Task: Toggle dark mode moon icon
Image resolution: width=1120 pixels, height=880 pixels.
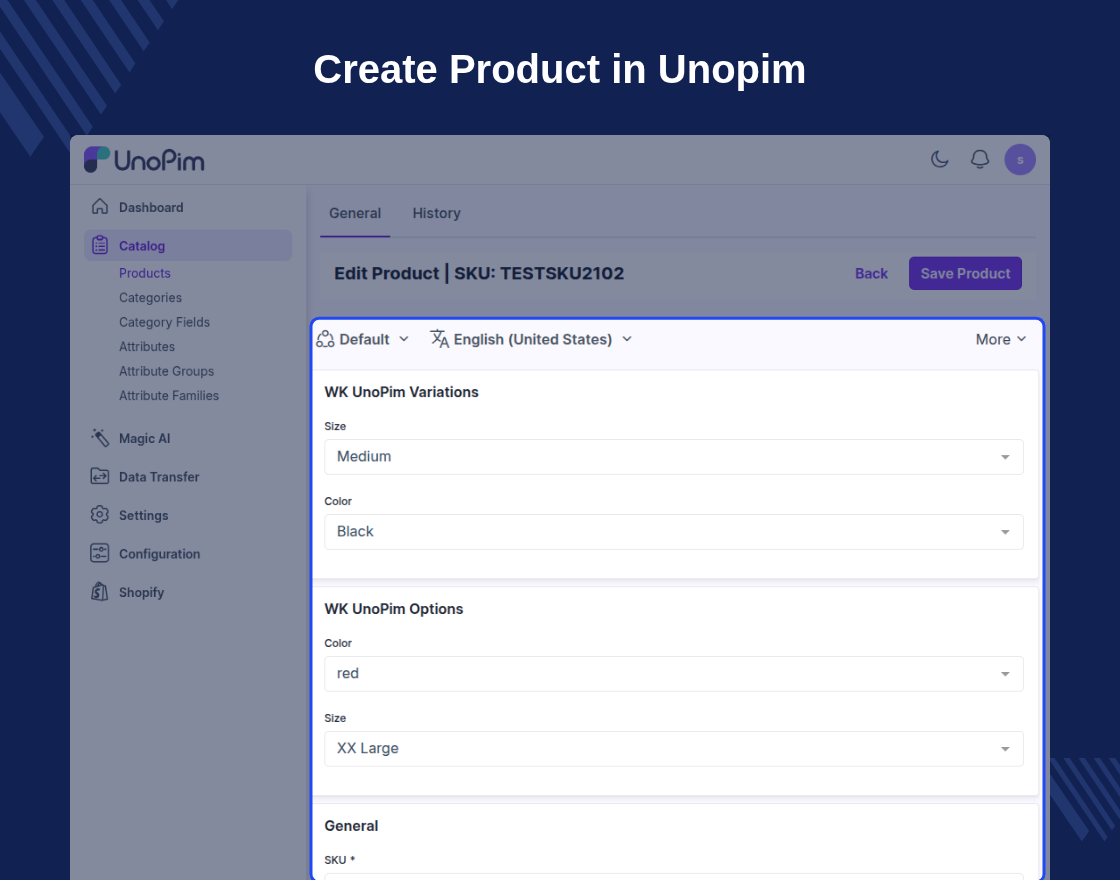Action: tap(939, 159)
